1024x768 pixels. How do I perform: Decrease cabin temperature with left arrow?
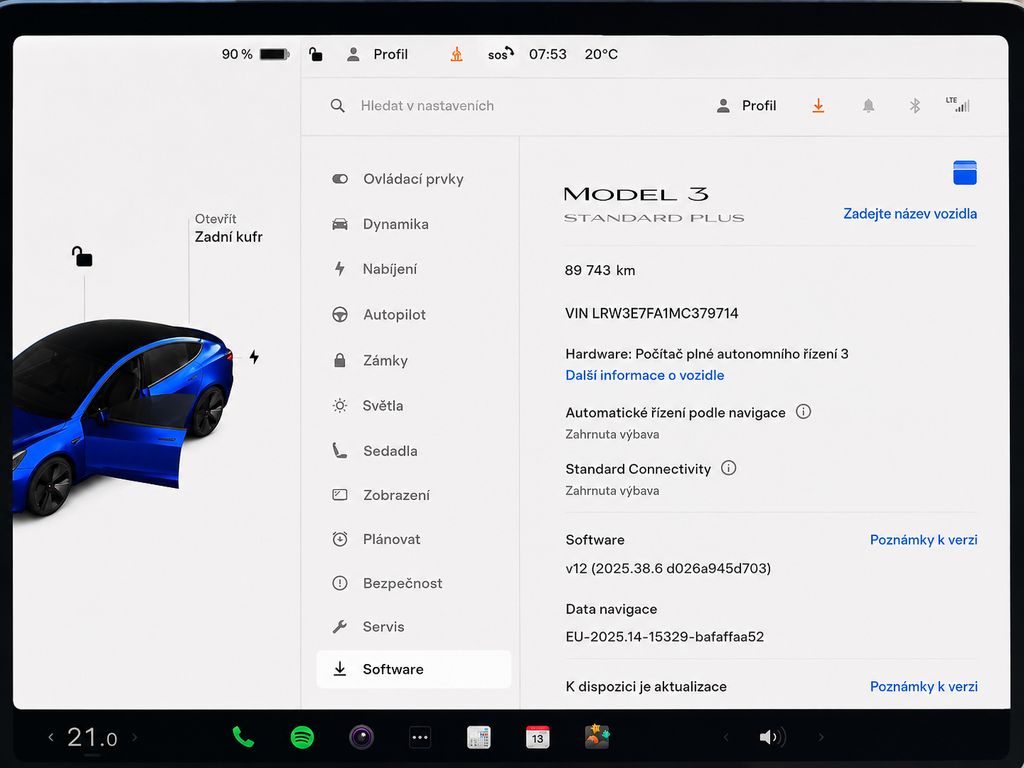(51, 737)
